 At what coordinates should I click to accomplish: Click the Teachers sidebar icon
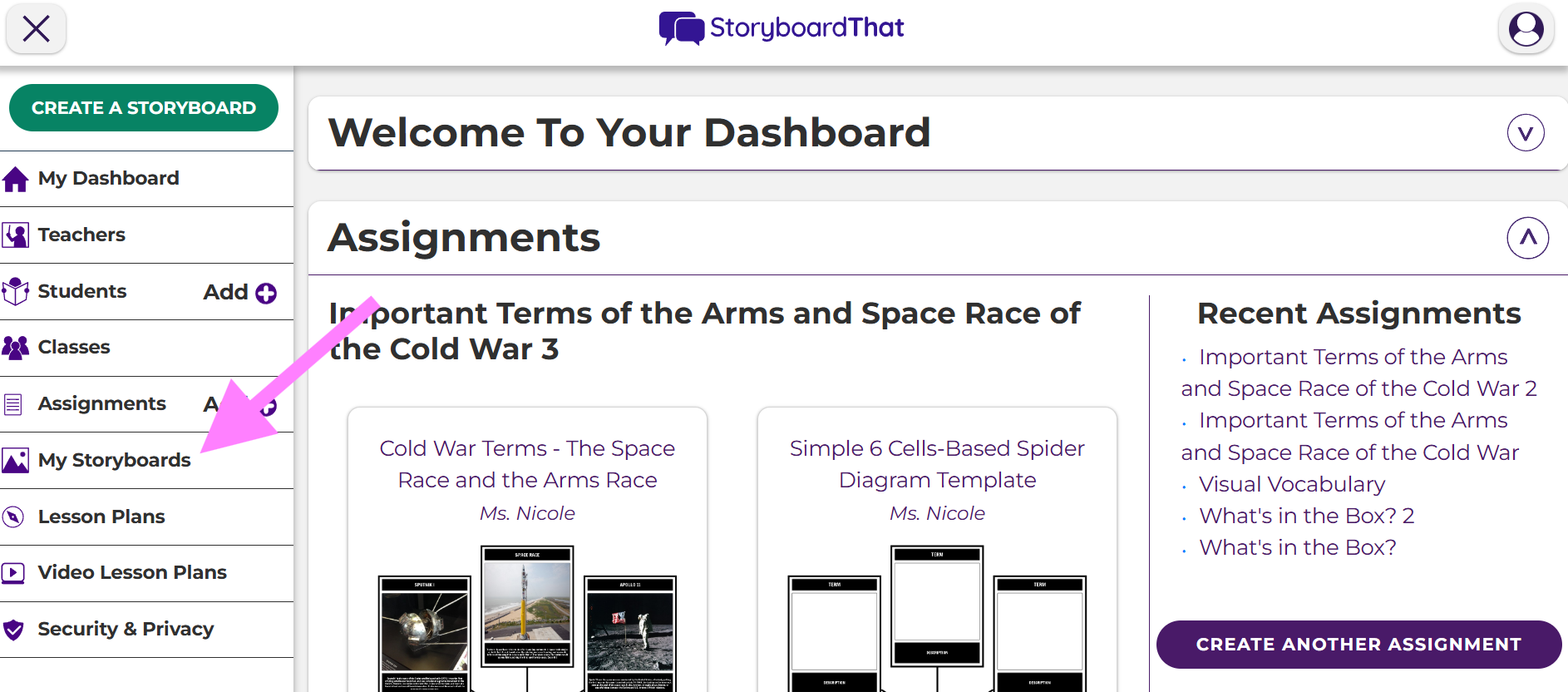point(15,235)
